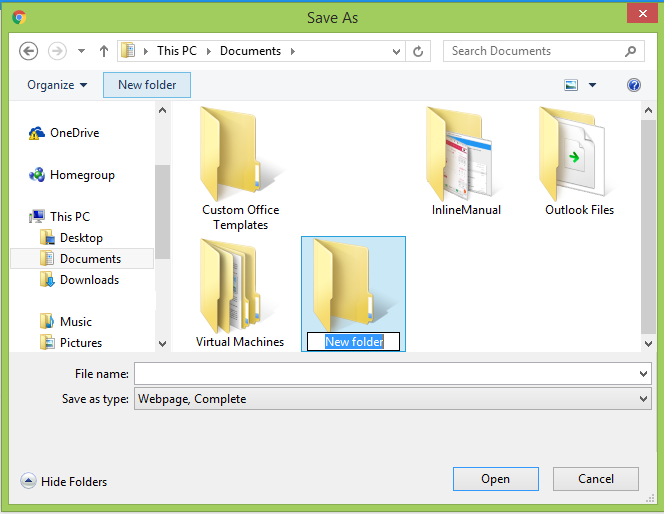664x514 pixels.
Task: Click the Open button
Action: [495, 479]
